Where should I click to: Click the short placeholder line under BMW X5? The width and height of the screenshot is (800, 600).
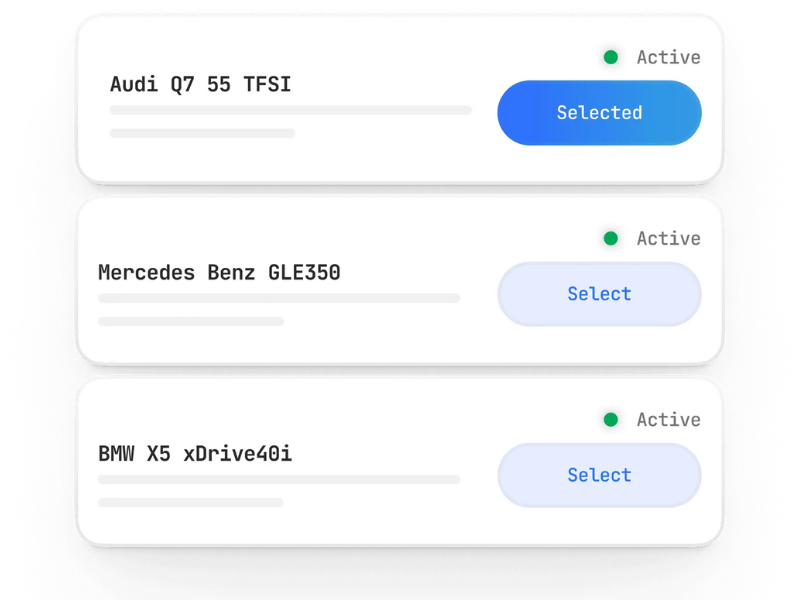point(191,502)
